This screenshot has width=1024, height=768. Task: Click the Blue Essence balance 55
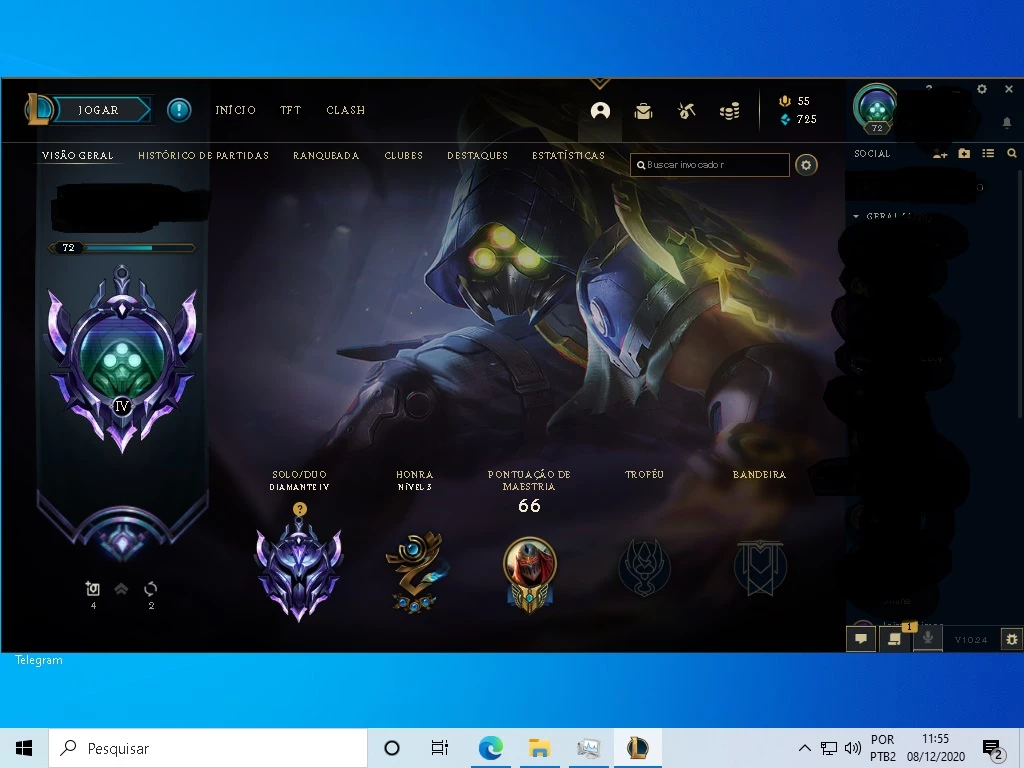[x=795, y=101]
